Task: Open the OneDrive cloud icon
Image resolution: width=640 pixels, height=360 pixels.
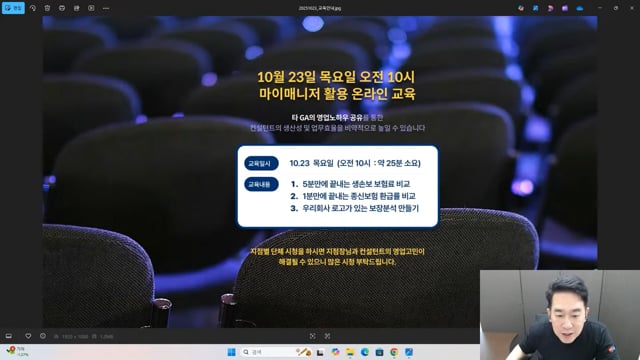Action: (580, 8)
